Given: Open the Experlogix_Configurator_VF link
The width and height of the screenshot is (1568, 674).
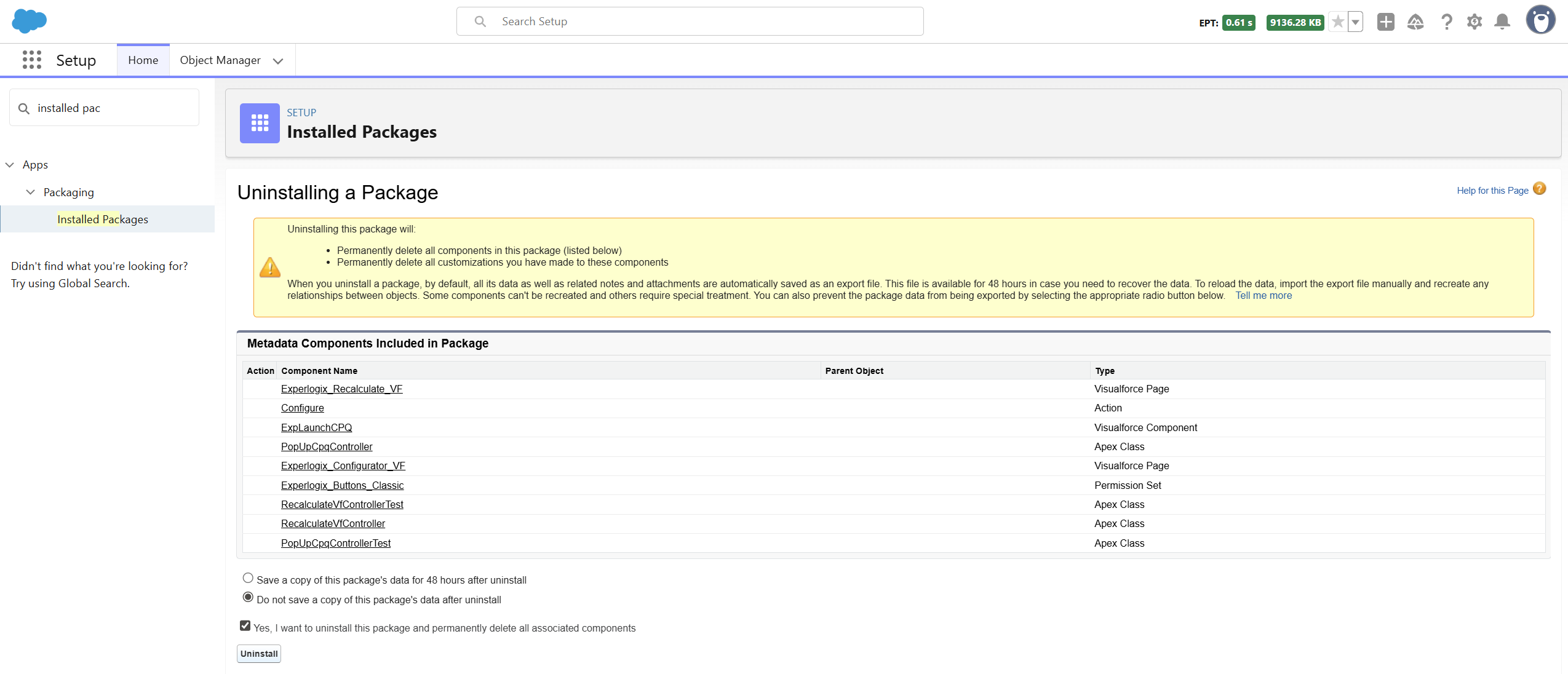Looking at the screenshot, I should click(343, 466).
